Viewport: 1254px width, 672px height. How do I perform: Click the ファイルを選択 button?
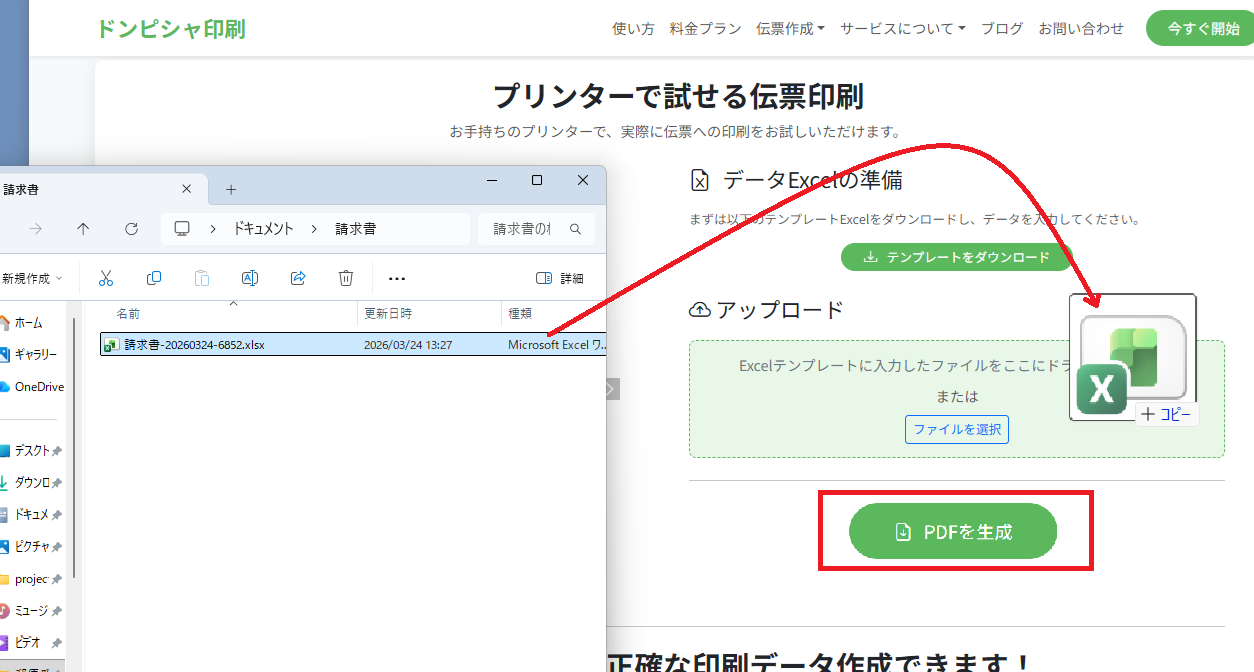957,430
